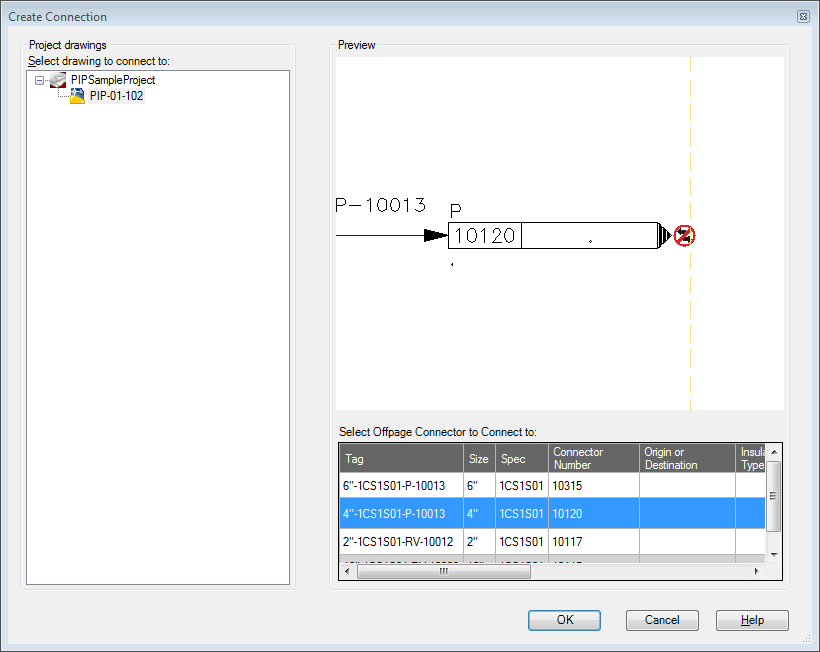Click table scroll up arrow
This screenshot has height=652, width=820.
[x=774, y=452]
